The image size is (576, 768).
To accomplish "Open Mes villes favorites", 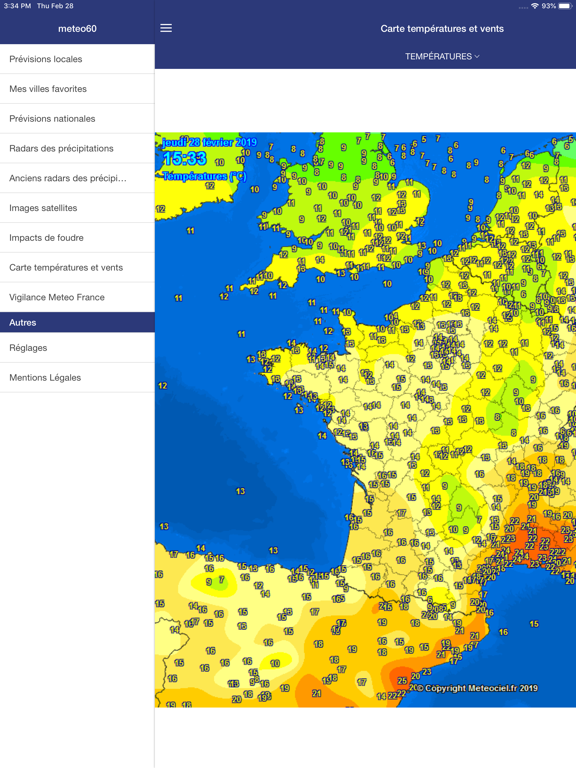I will pos(77,89).
